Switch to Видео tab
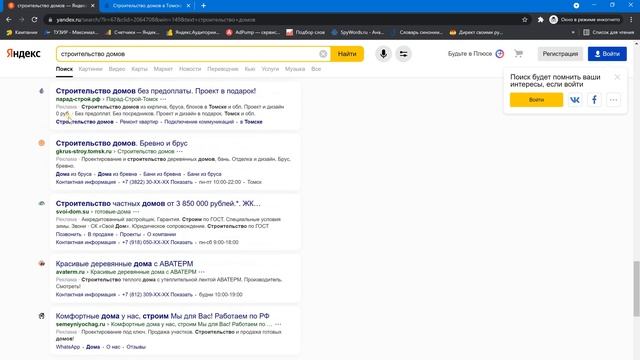Screen dimensions: 640x360 click(117, 69)
